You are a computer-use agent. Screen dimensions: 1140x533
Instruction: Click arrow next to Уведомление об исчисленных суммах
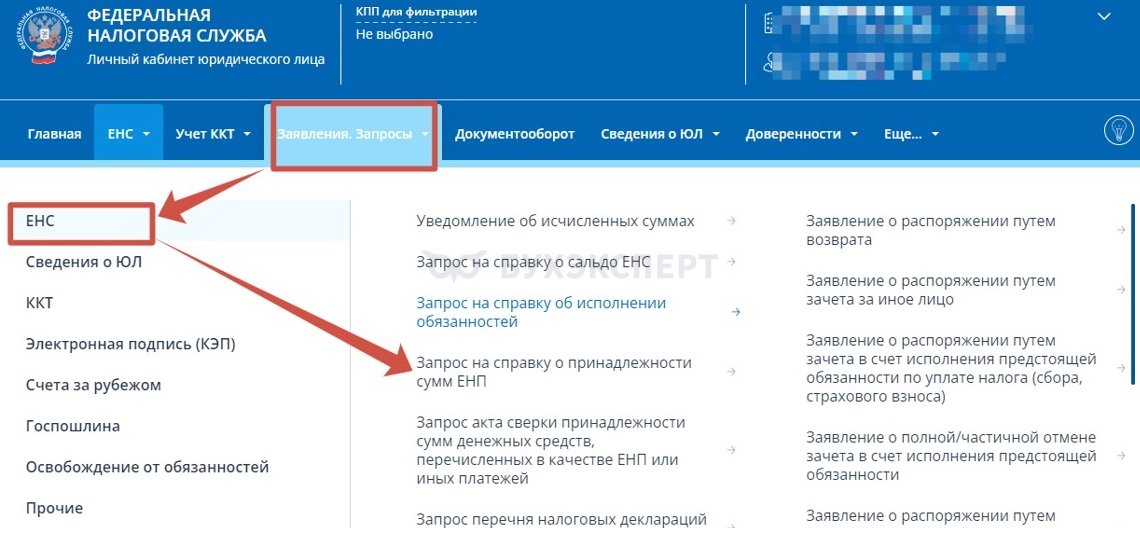(x=731, y=221)
